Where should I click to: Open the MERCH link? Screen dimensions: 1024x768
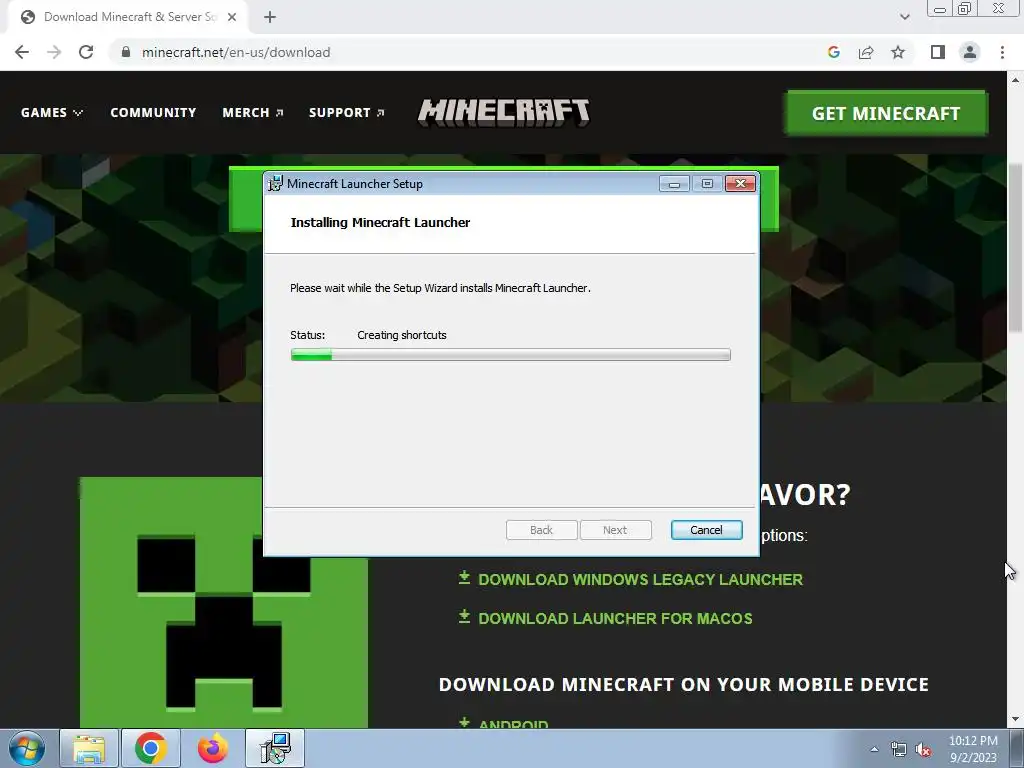point(253,112)
